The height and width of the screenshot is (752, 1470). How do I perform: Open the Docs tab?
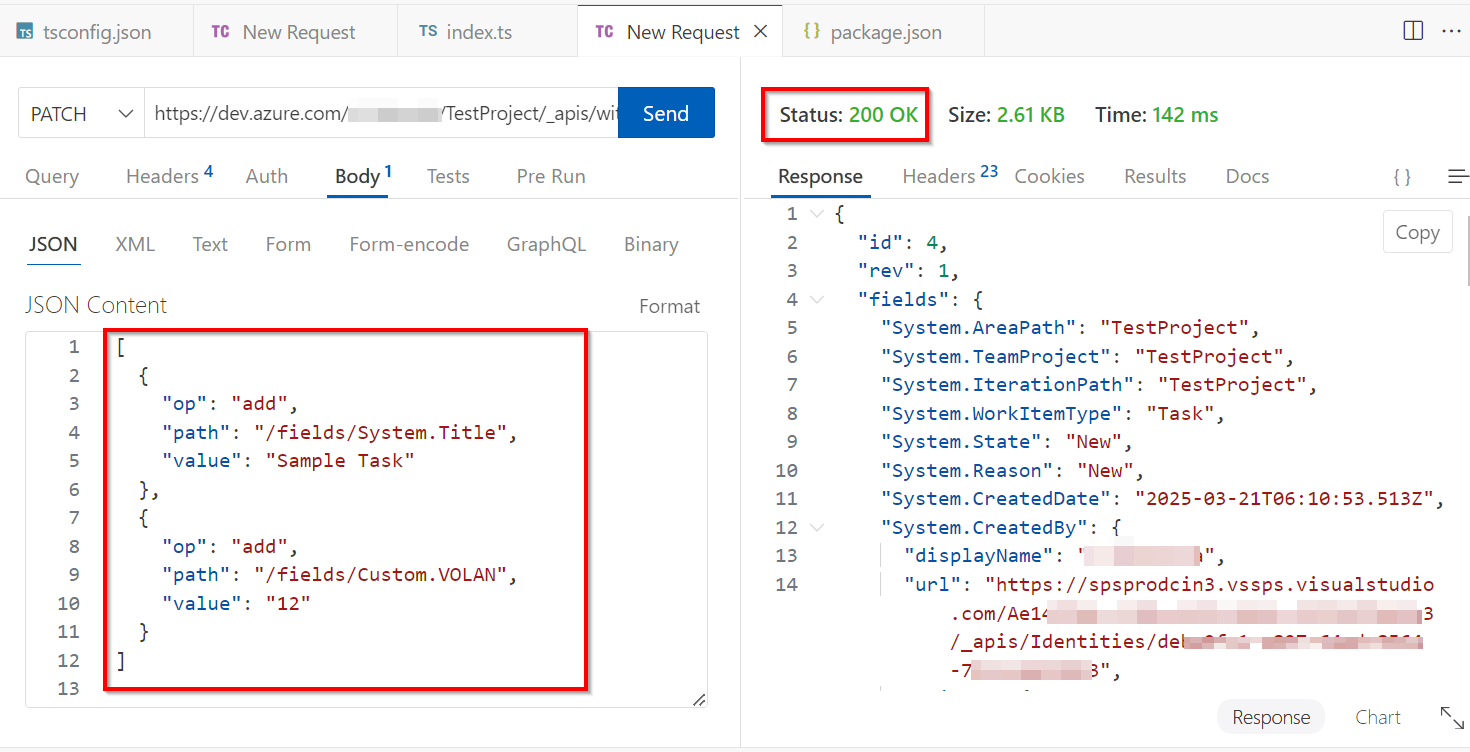(1247, 176)
